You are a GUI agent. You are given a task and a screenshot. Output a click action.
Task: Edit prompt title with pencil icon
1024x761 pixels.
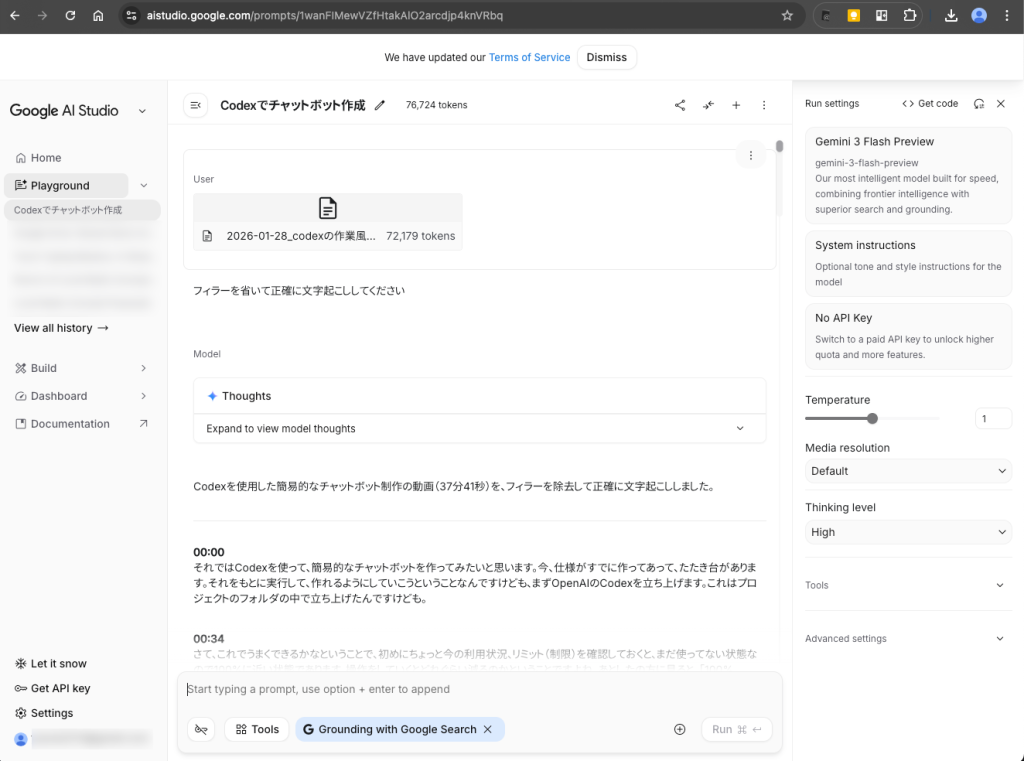[379, 105]
